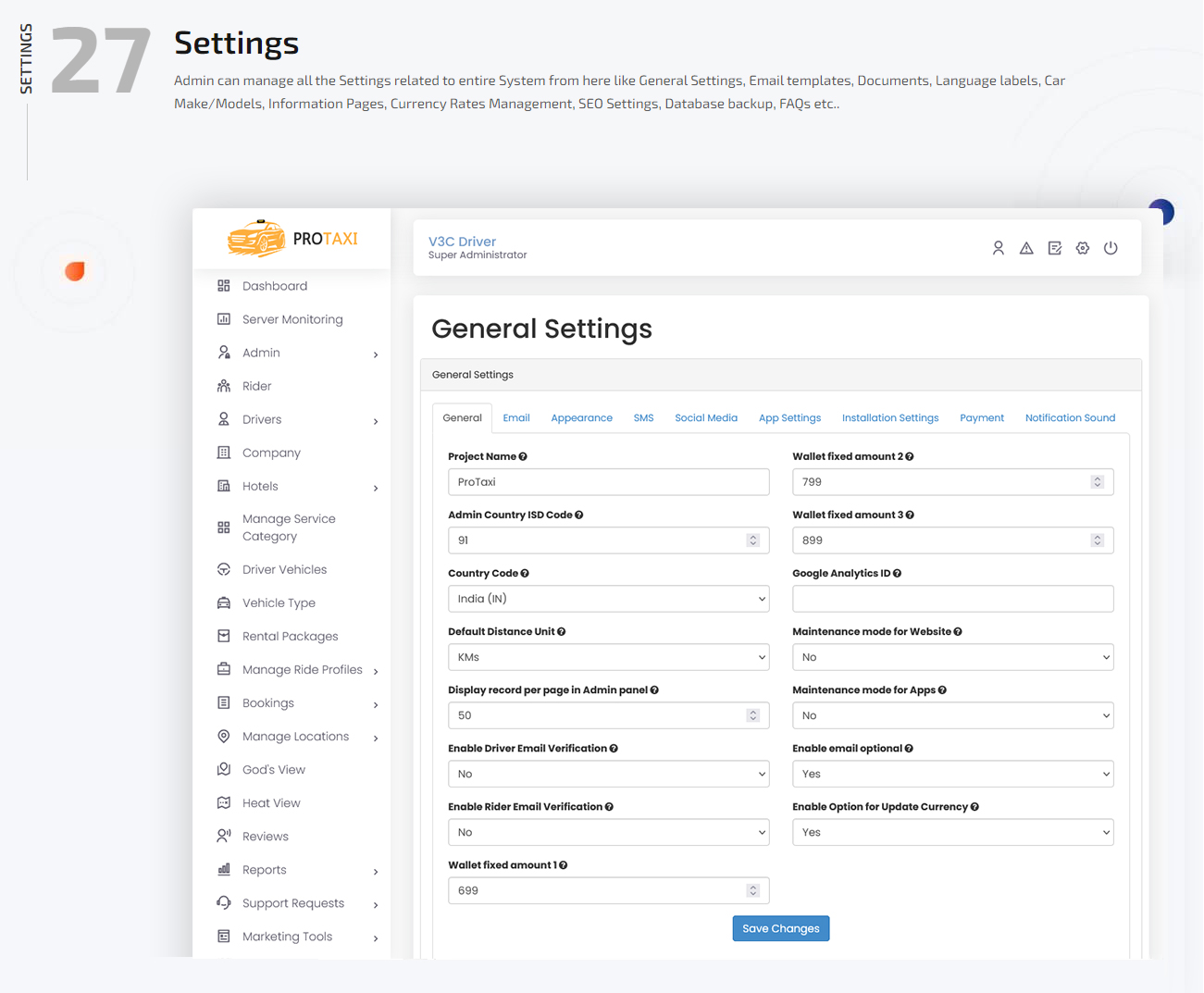Click the power logout icon

(x=1111, y=248)
